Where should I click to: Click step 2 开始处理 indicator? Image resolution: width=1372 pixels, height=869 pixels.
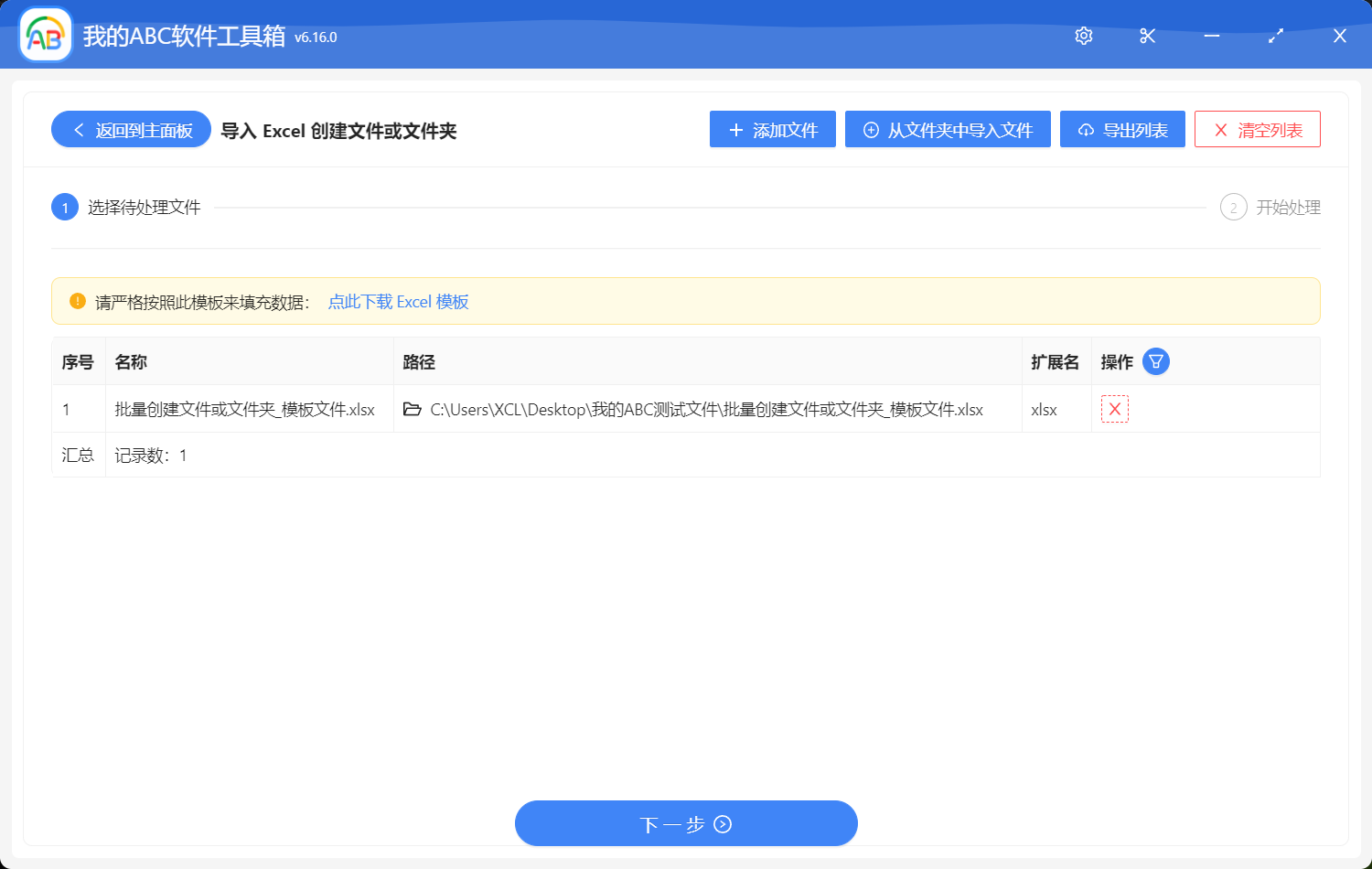tap(1233, 207)
